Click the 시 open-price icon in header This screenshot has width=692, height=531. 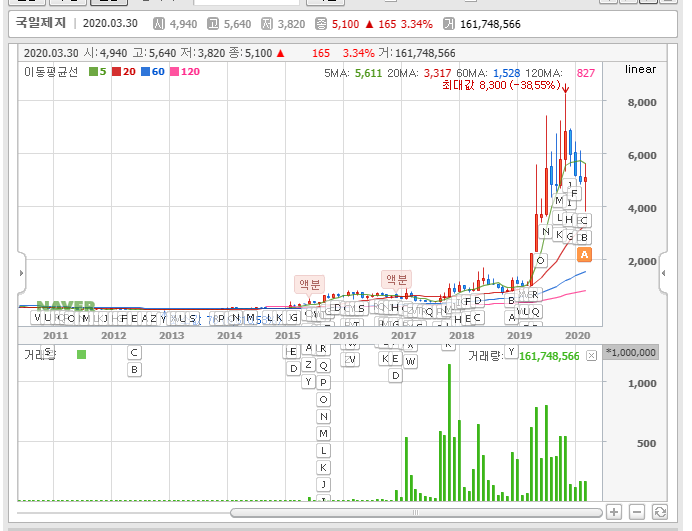click(158, 24)
